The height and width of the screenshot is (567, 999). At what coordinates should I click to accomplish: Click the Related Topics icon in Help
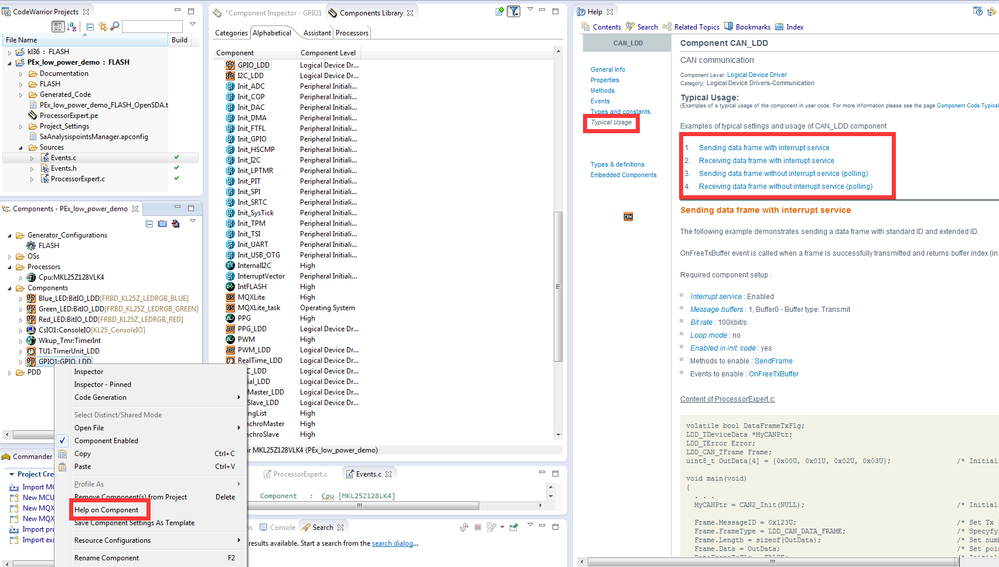(667, 27)
